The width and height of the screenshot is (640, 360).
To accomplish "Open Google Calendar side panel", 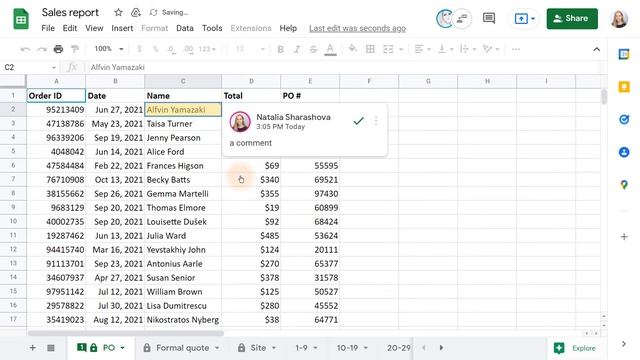I will (624, 54).
